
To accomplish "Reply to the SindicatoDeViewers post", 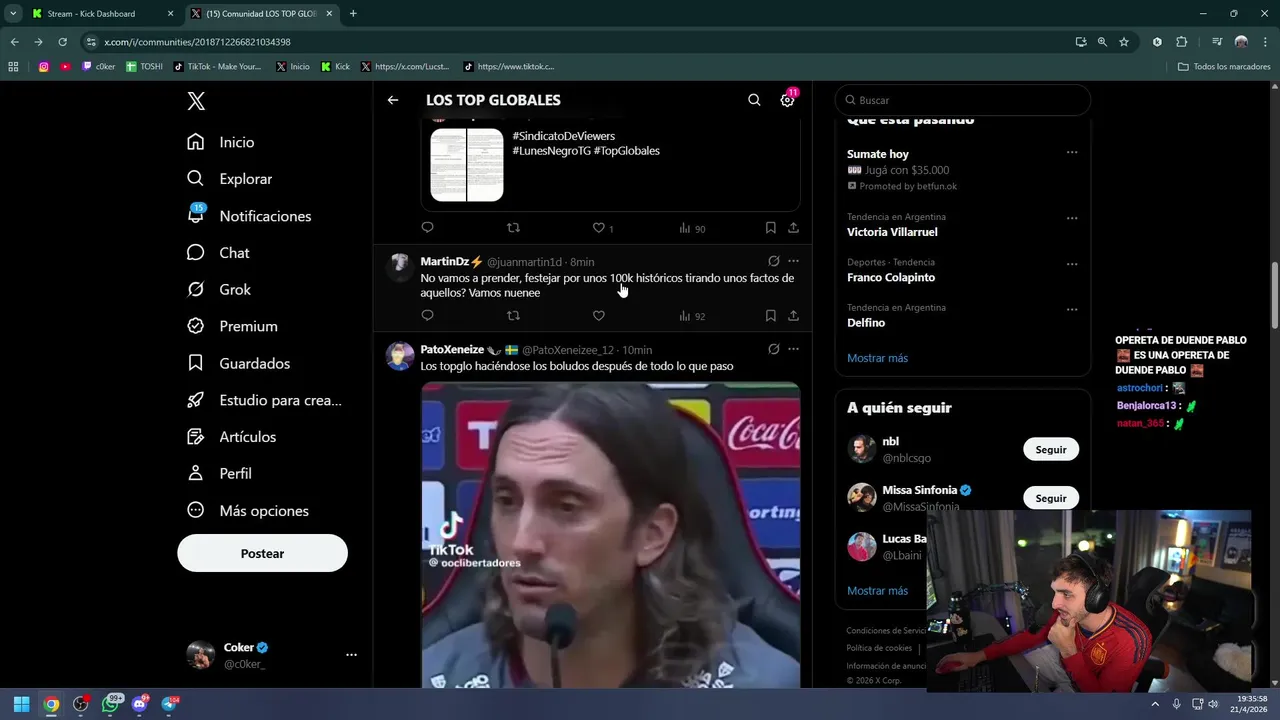I will point(427,228).
